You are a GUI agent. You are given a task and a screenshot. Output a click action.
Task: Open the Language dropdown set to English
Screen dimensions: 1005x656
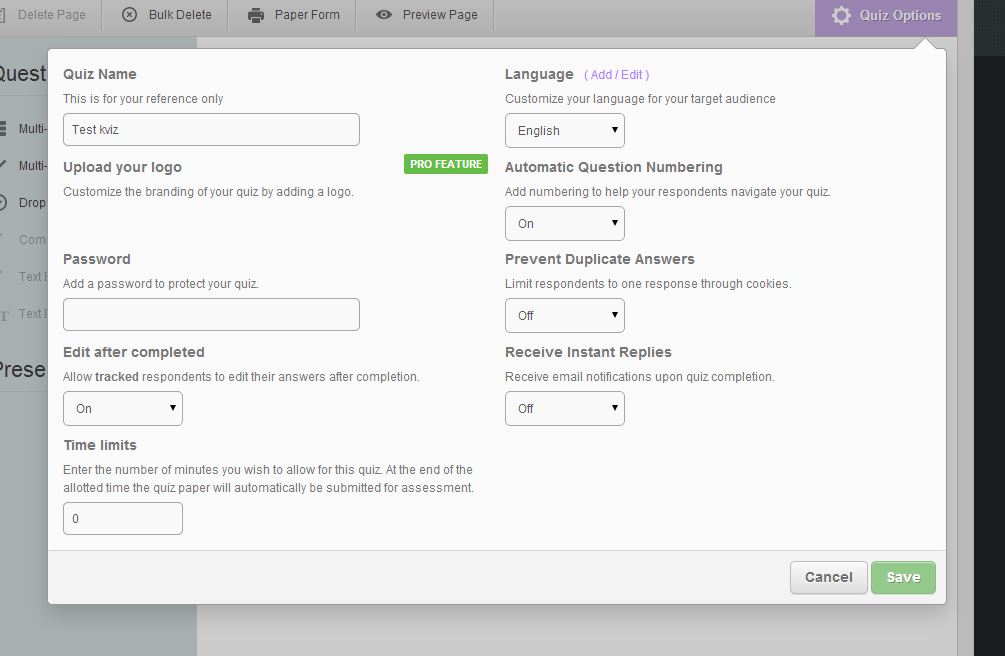[564, 131]
